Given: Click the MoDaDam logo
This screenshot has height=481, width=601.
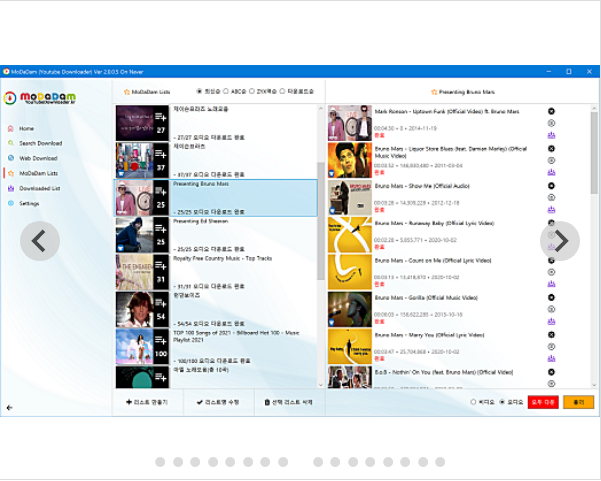Looking at the screenshot, I should (x=39, y=98).
